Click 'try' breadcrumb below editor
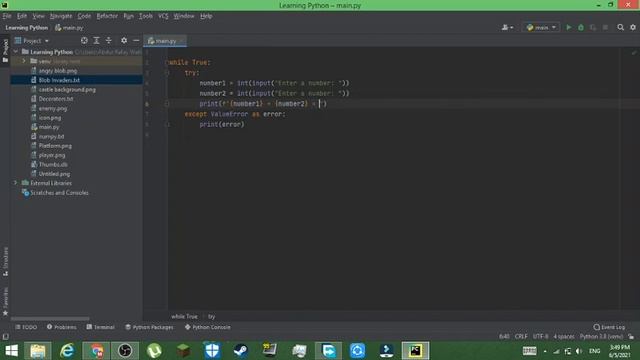This screenshot has height=360, width=640. click(211, 316)
